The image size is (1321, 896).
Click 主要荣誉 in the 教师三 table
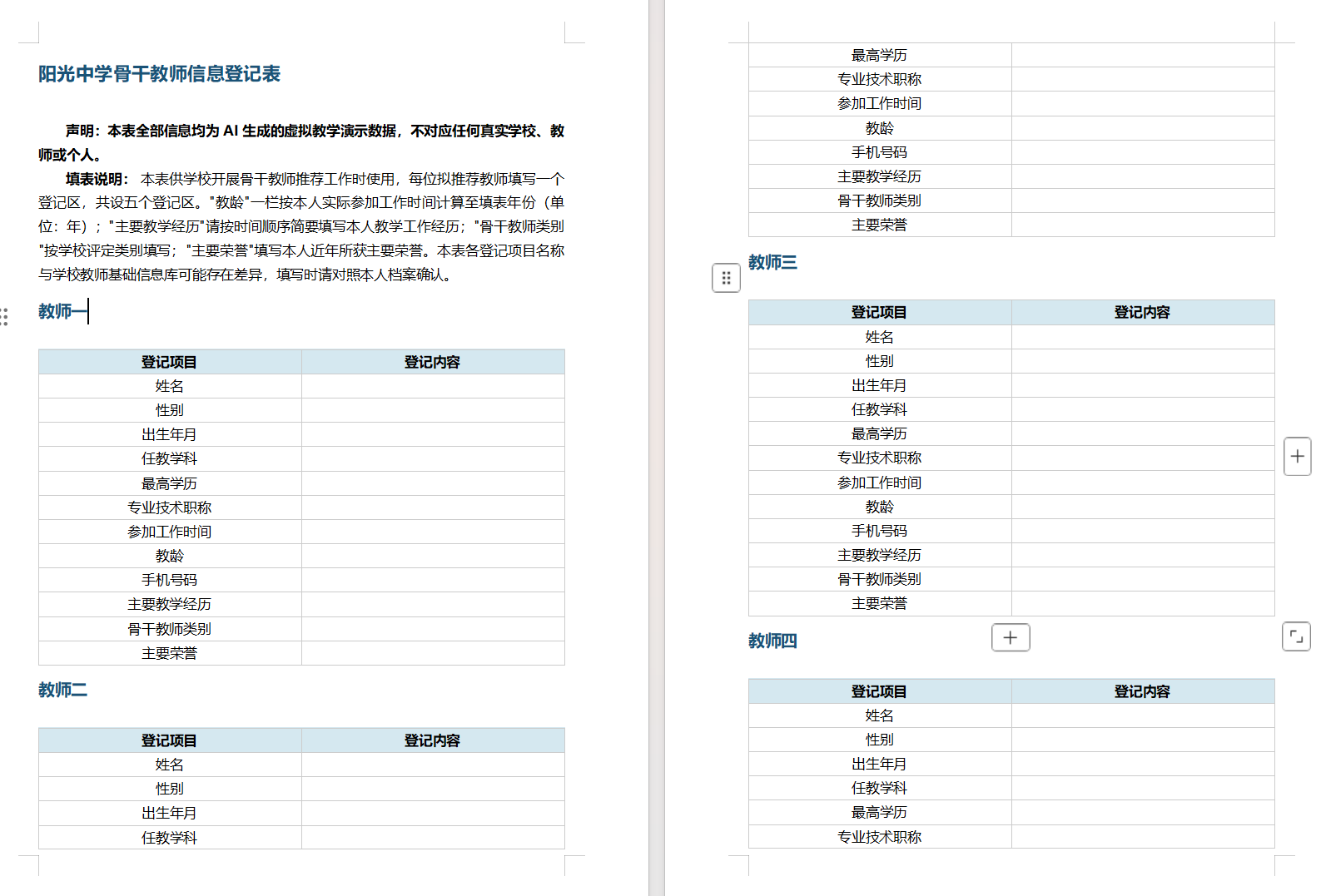[879, 603]
